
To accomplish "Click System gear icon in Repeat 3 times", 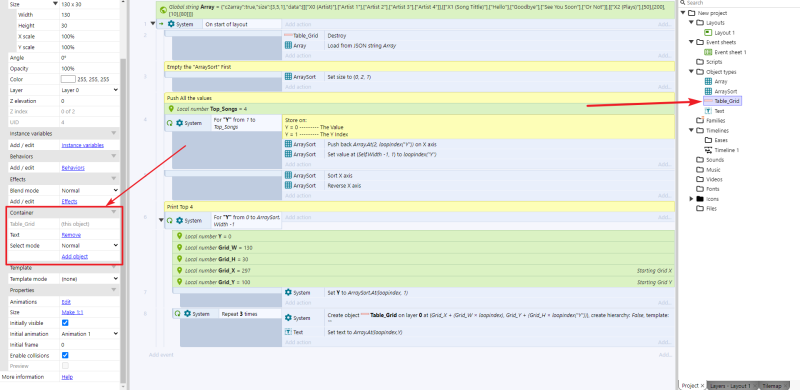I will [187, 314].
